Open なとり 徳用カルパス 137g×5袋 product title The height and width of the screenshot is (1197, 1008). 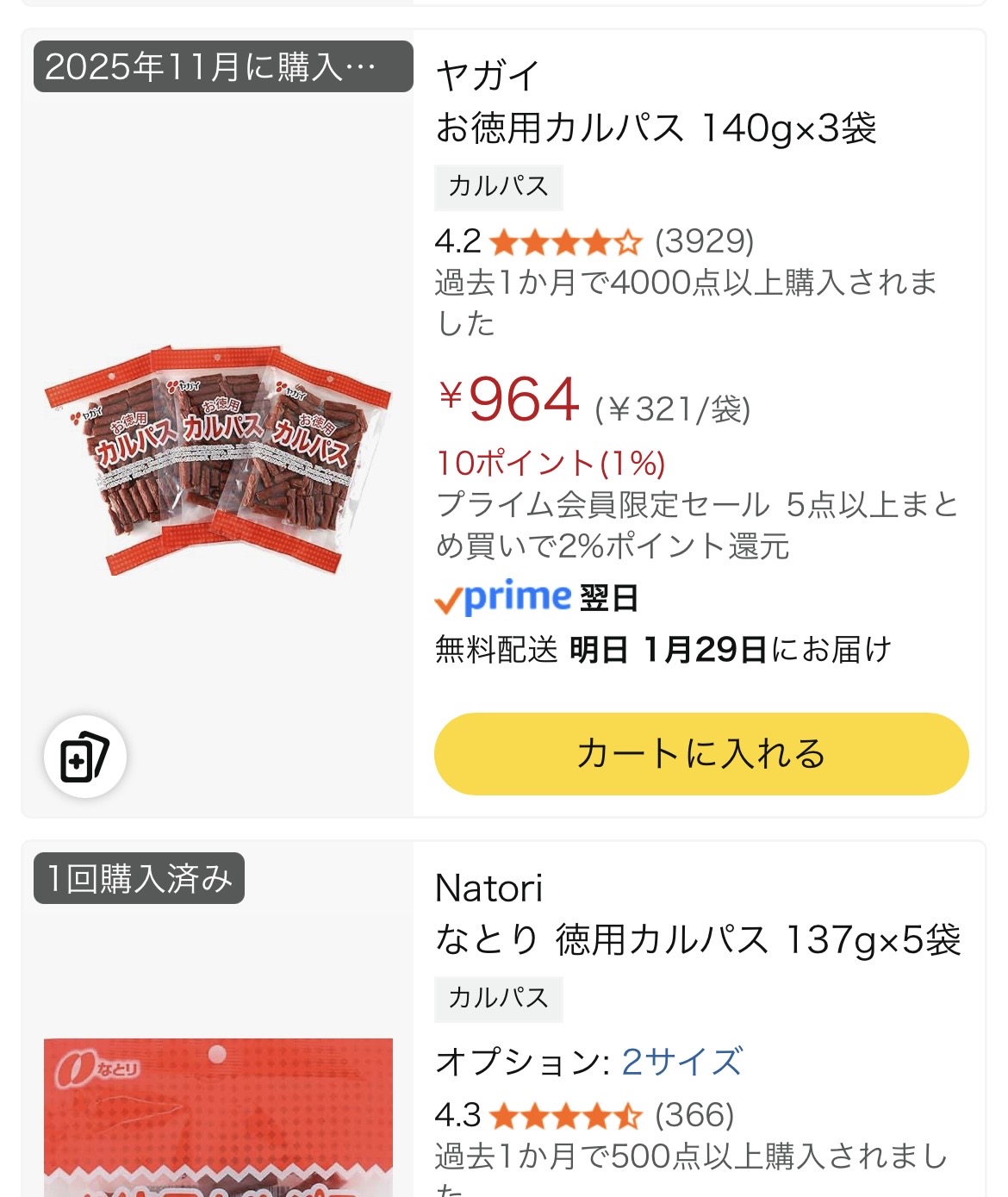click(698, 940)
